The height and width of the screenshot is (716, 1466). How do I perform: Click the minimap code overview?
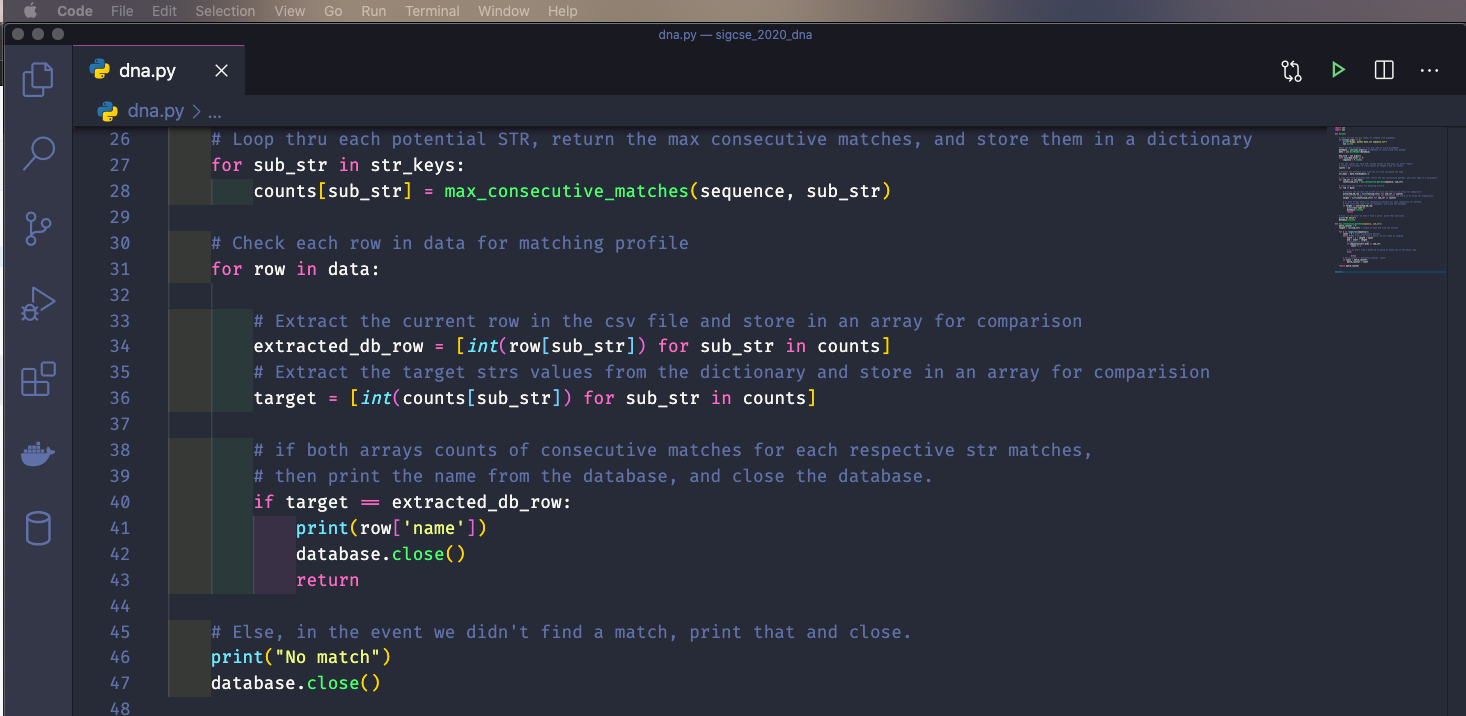(1388, 200)
